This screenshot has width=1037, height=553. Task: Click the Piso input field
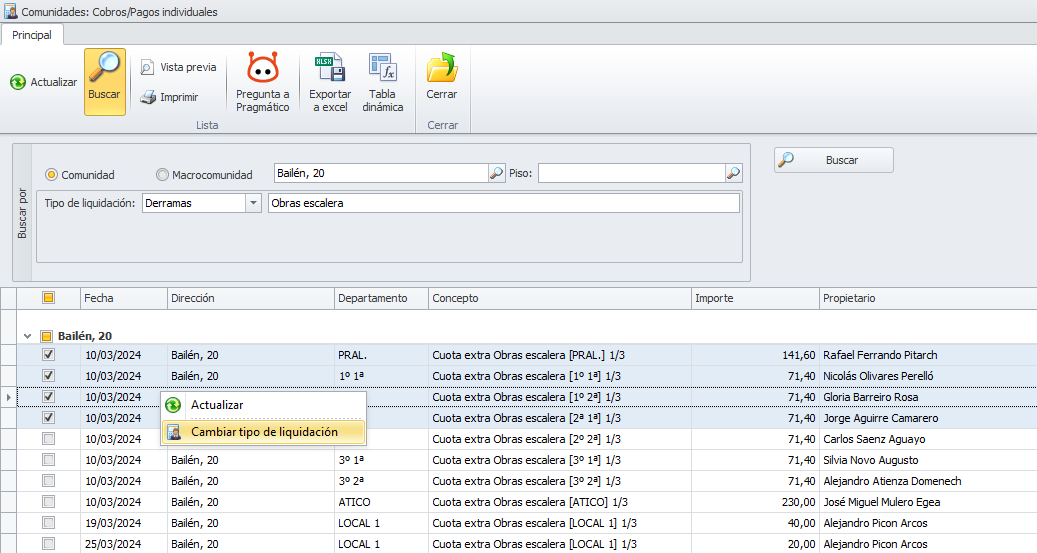(x=632, y=173)
